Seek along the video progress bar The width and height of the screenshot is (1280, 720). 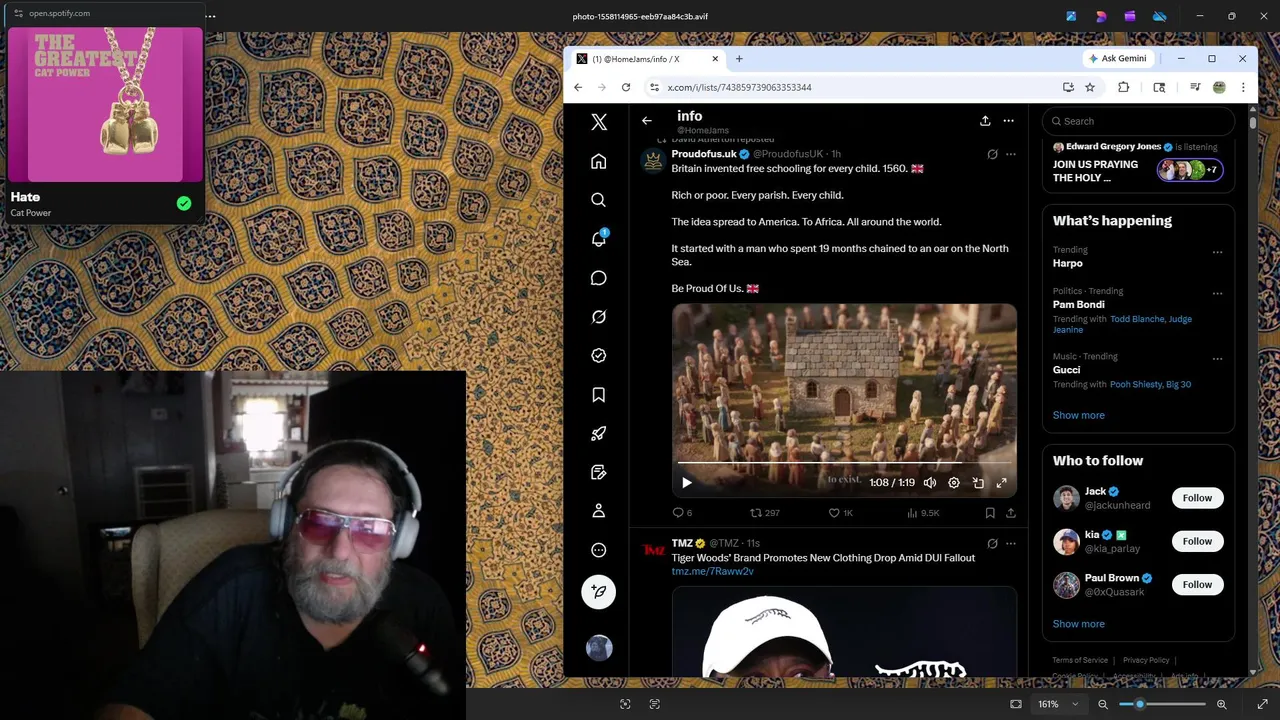844,463
